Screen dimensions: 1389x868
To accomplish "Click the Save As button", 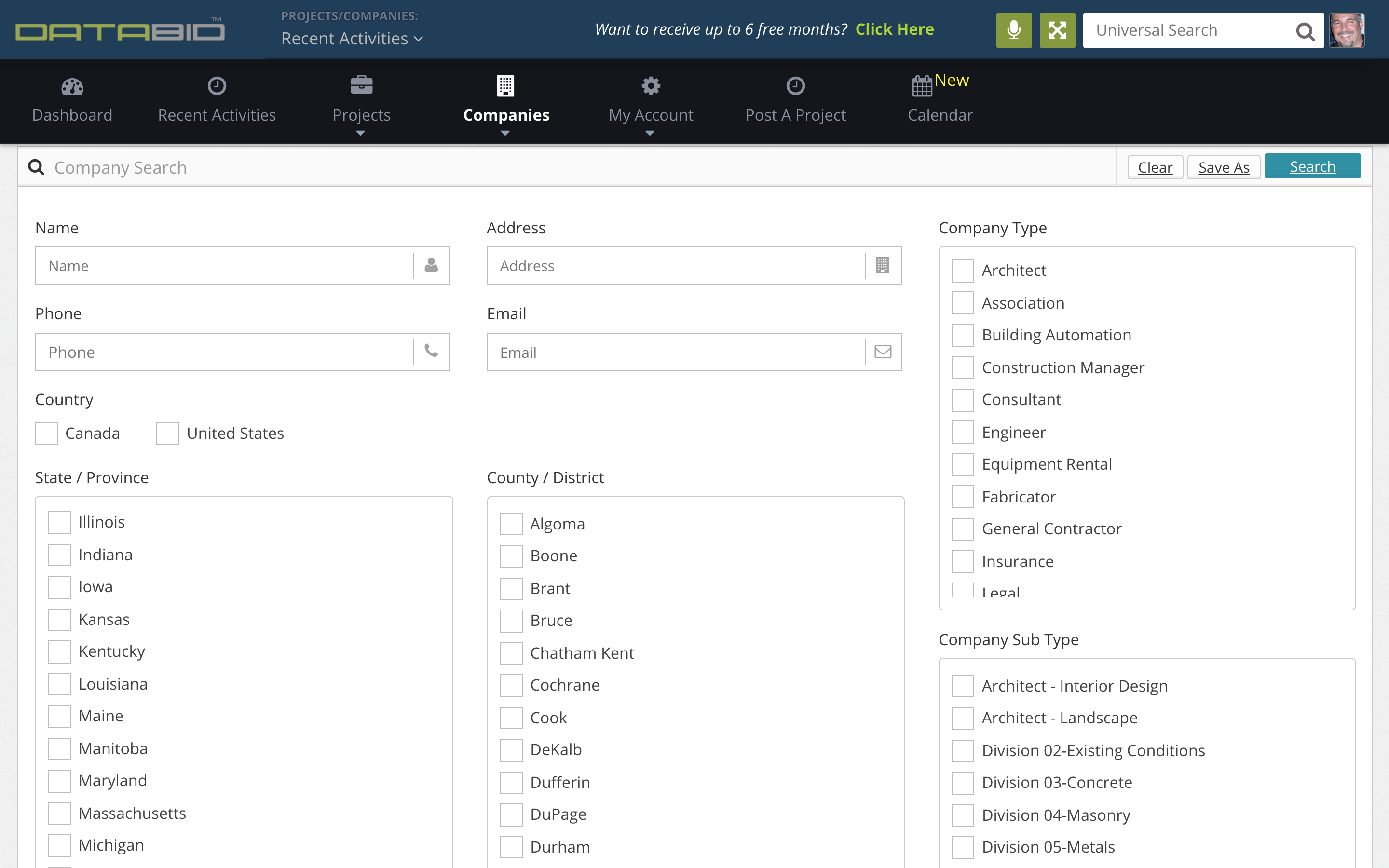I will (1224, 167).
